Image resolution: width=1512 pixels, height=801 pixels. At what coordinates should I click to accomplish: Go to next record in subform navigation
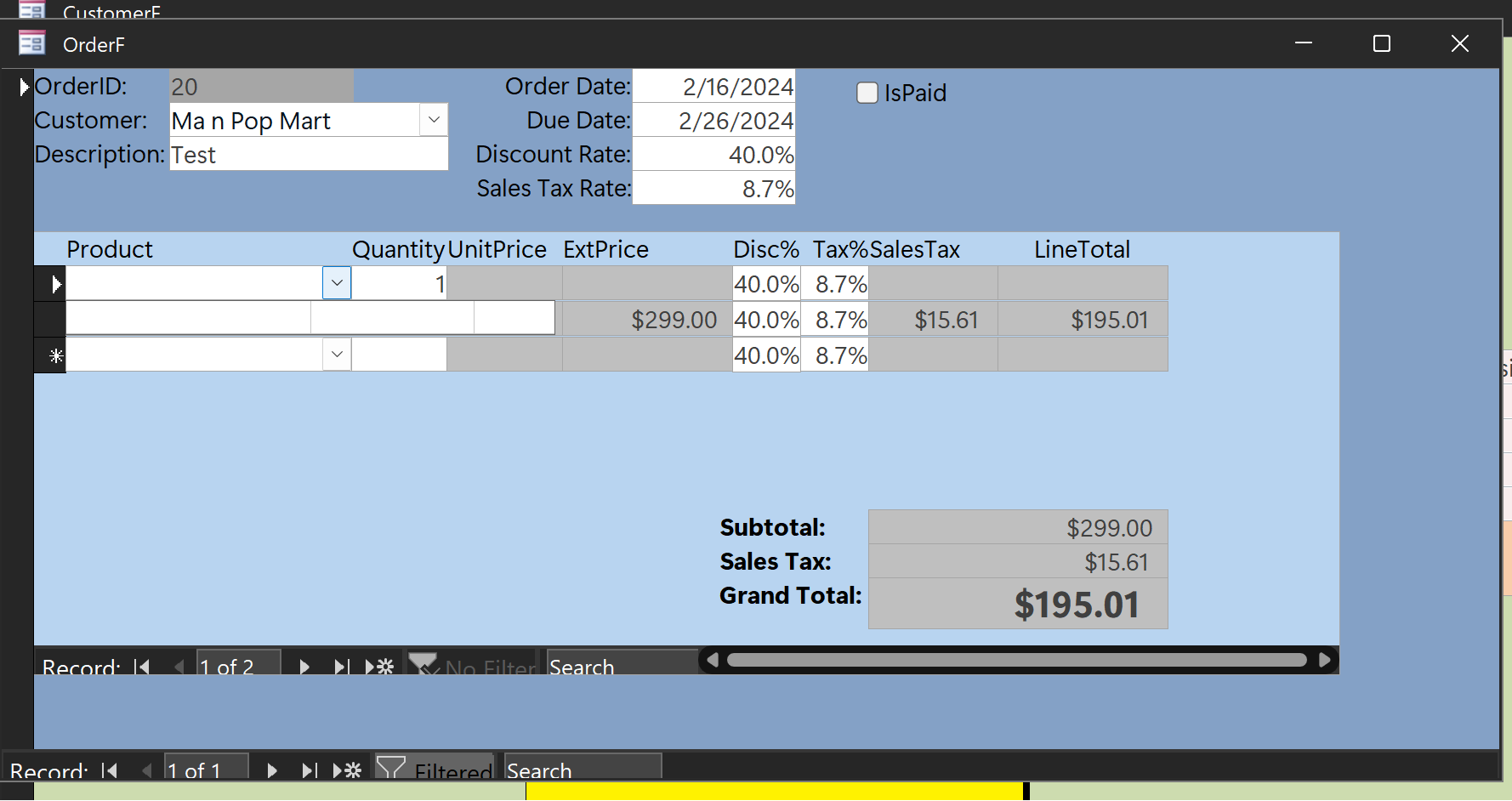point(304,667)
